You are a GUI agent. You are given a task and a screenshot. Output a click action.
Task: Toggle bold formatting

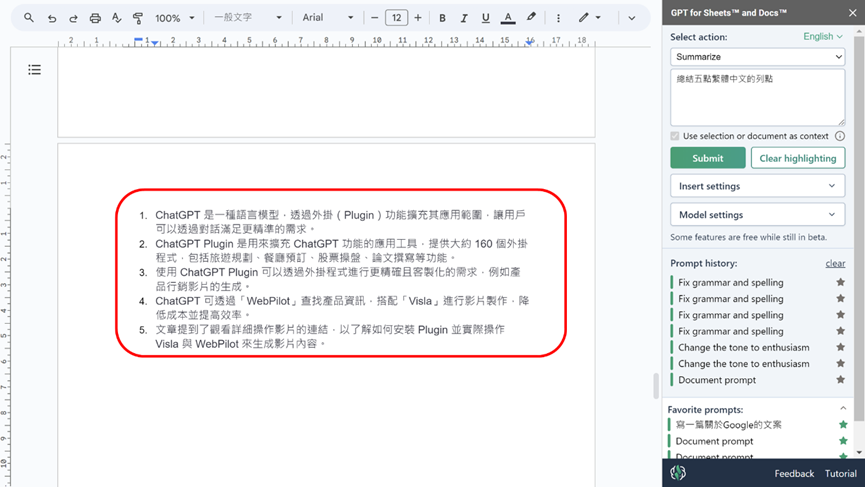point(442,18)
